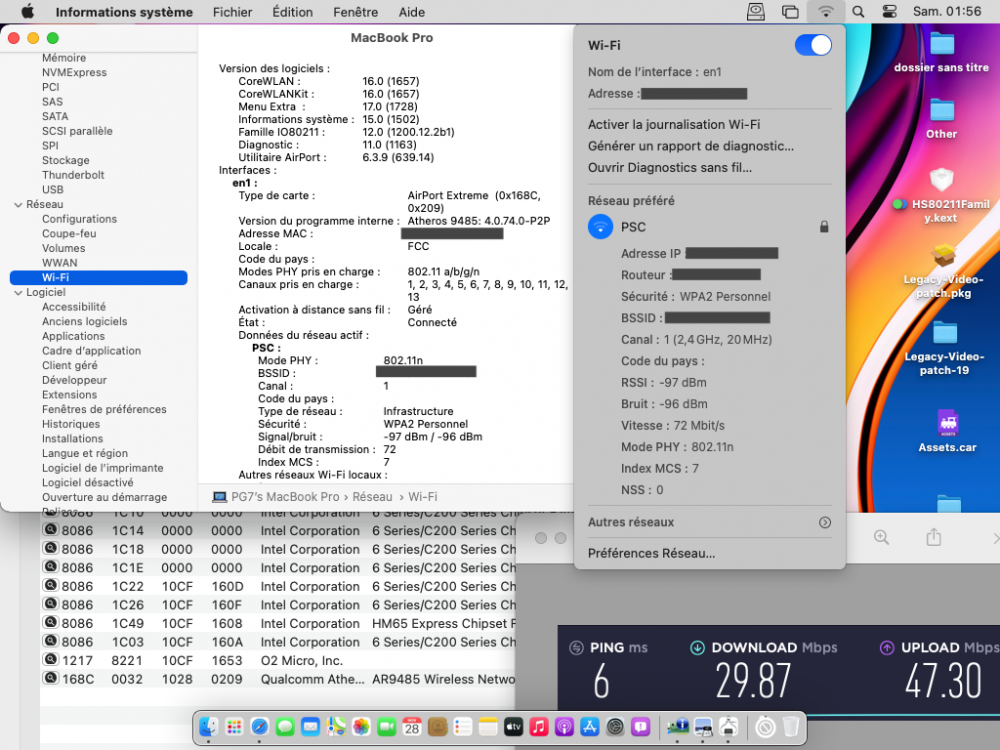Click the Wi-Fi icon in the menu bar

click(x=826, y=11)
